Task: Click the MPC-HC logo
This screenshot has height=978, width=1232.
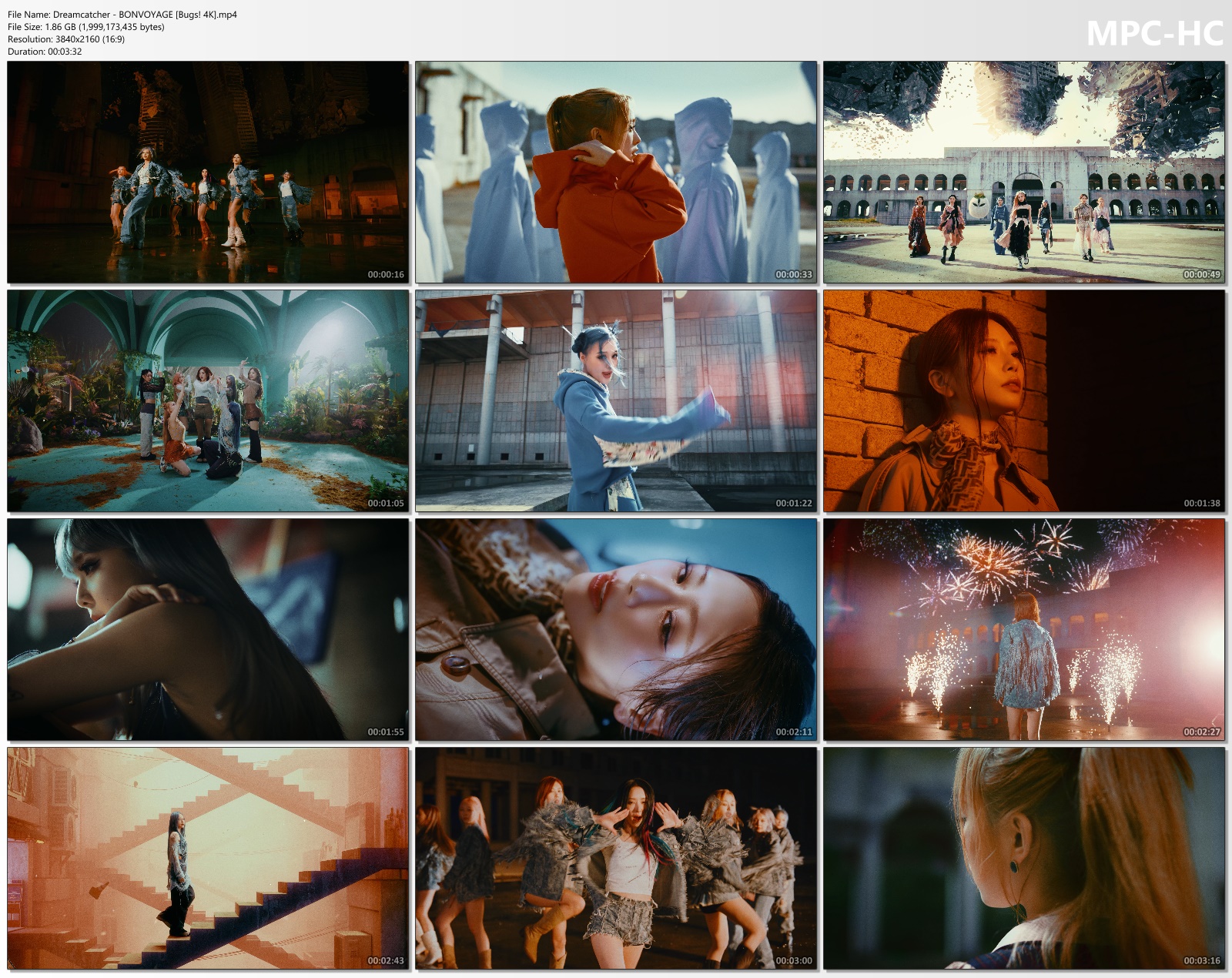Action: click(1152, 32)
